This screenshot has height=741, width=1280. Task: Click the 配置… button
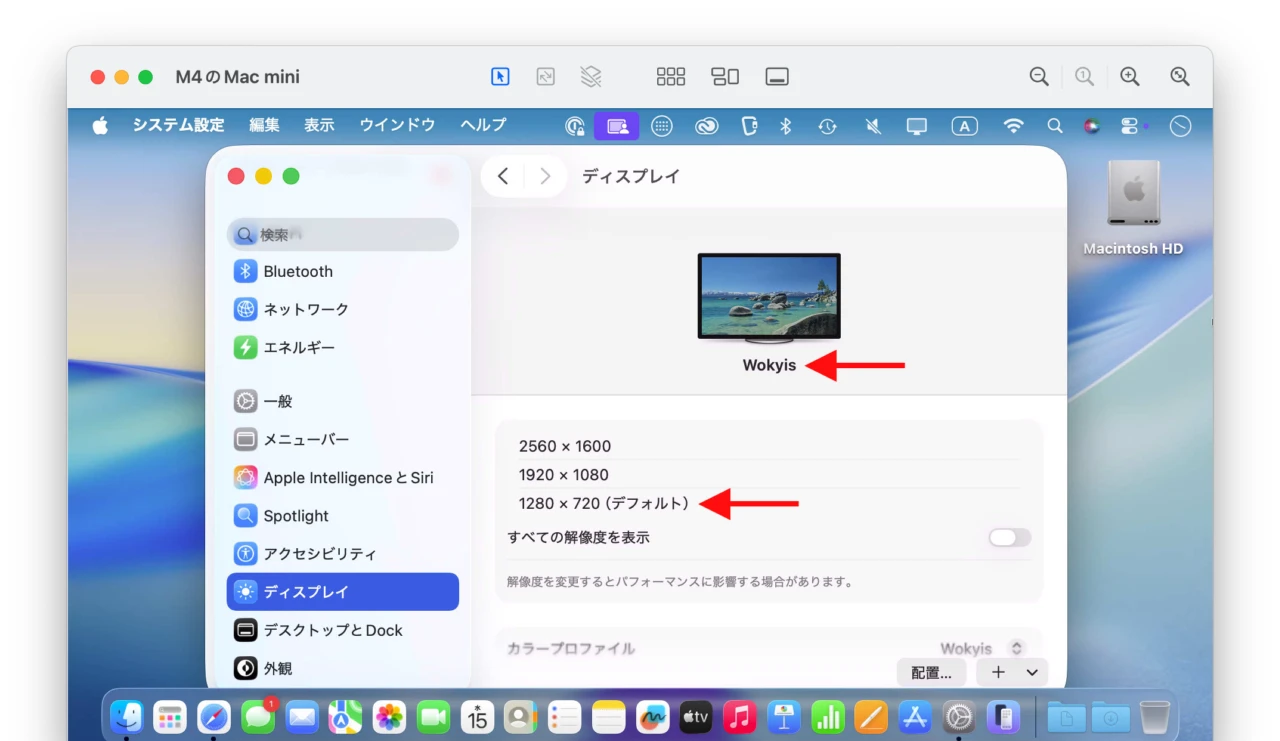coord(931,672)
